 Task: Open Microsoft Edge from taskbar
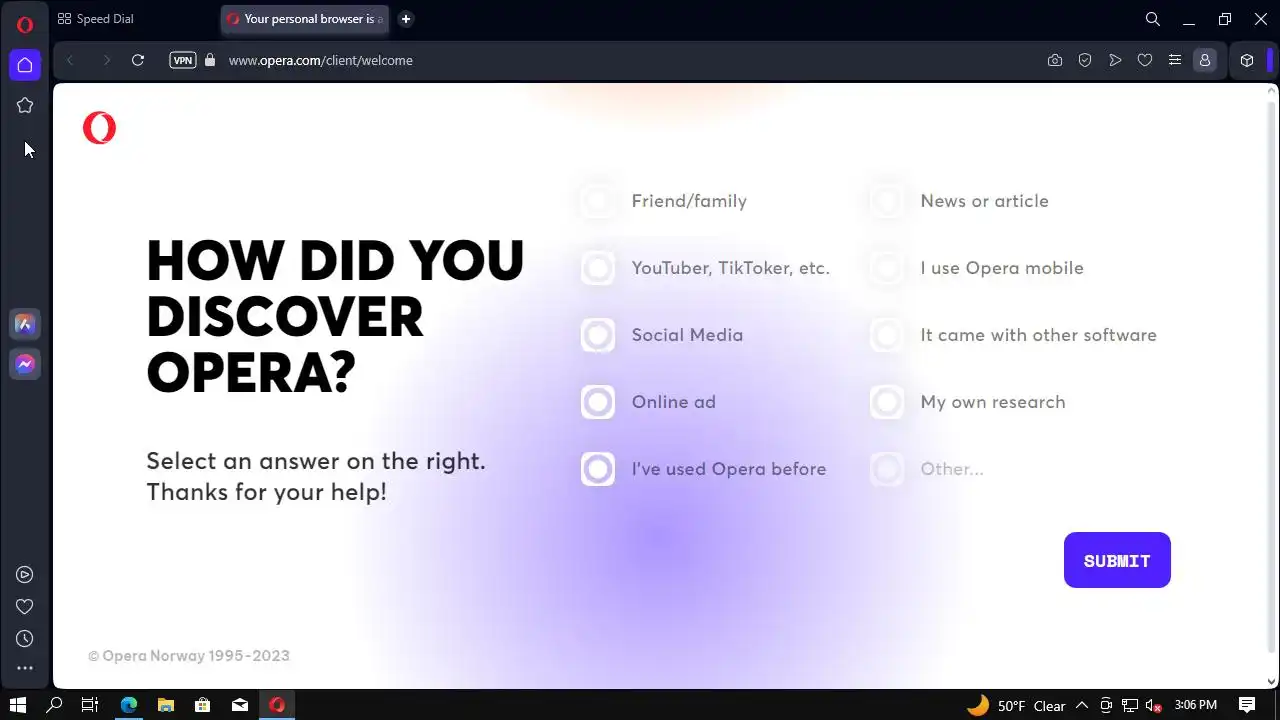click(x=129, y=705)
